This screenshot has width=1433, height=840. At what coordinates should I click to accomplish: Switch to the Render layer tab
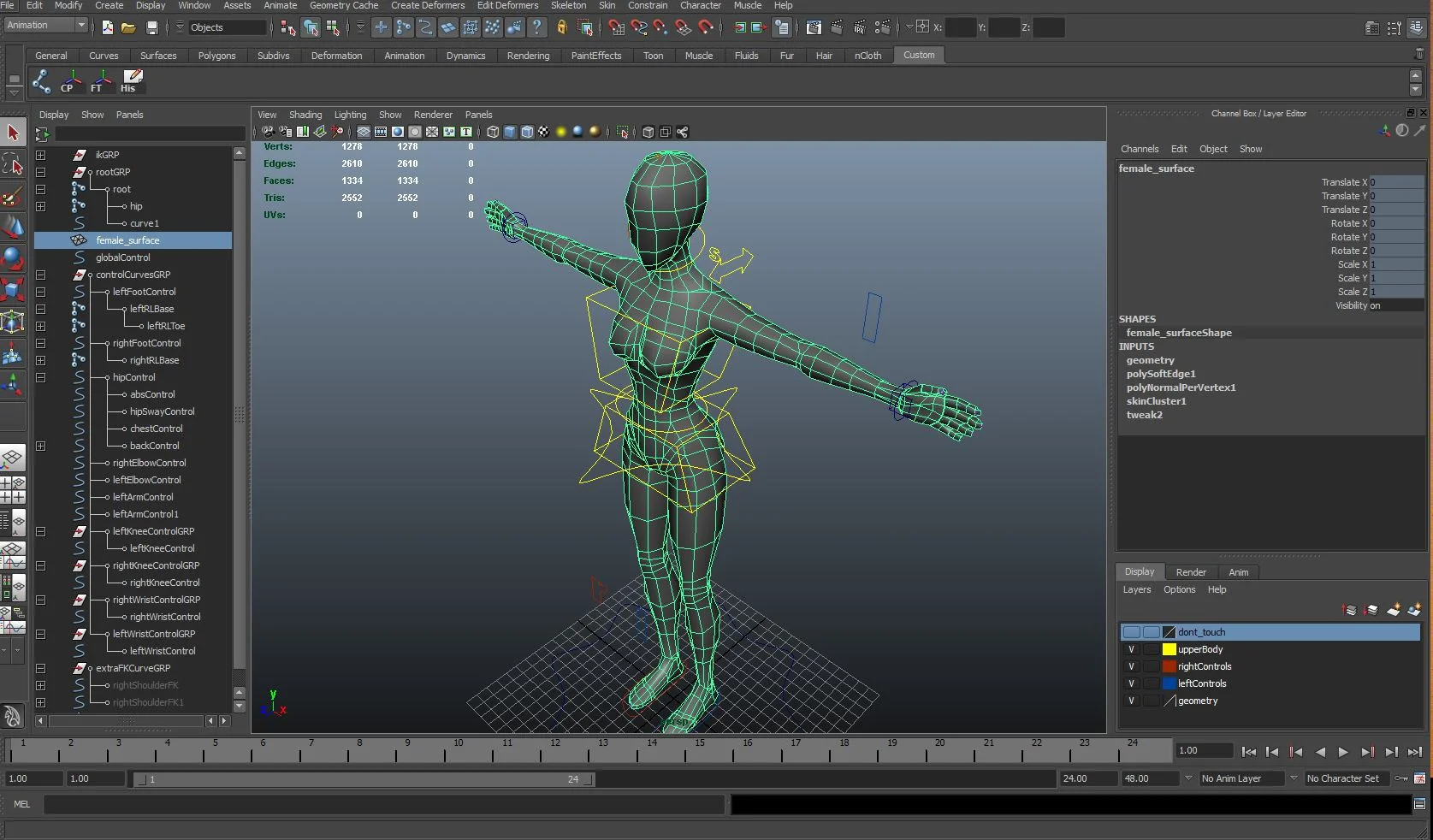(x=1190, y=572)
